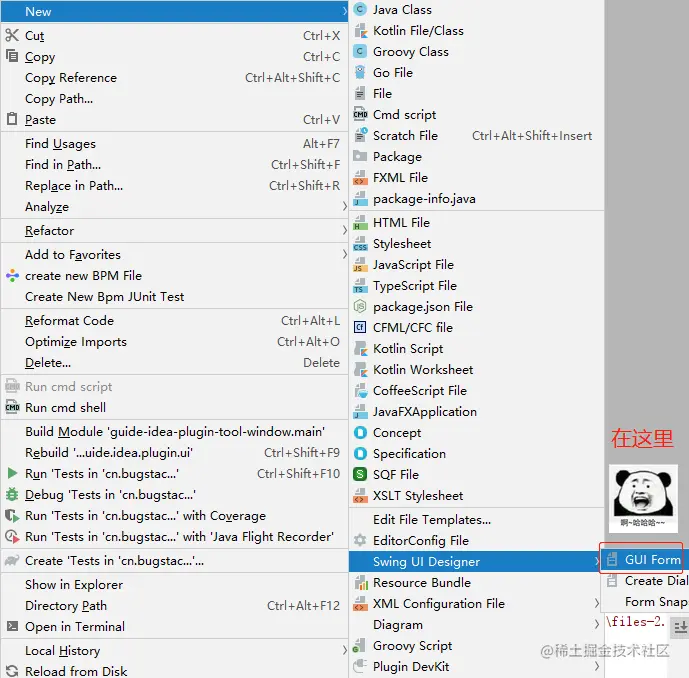Click the Package folder icon
Viewport: 689px width, 678px height.
pos(360,156)
